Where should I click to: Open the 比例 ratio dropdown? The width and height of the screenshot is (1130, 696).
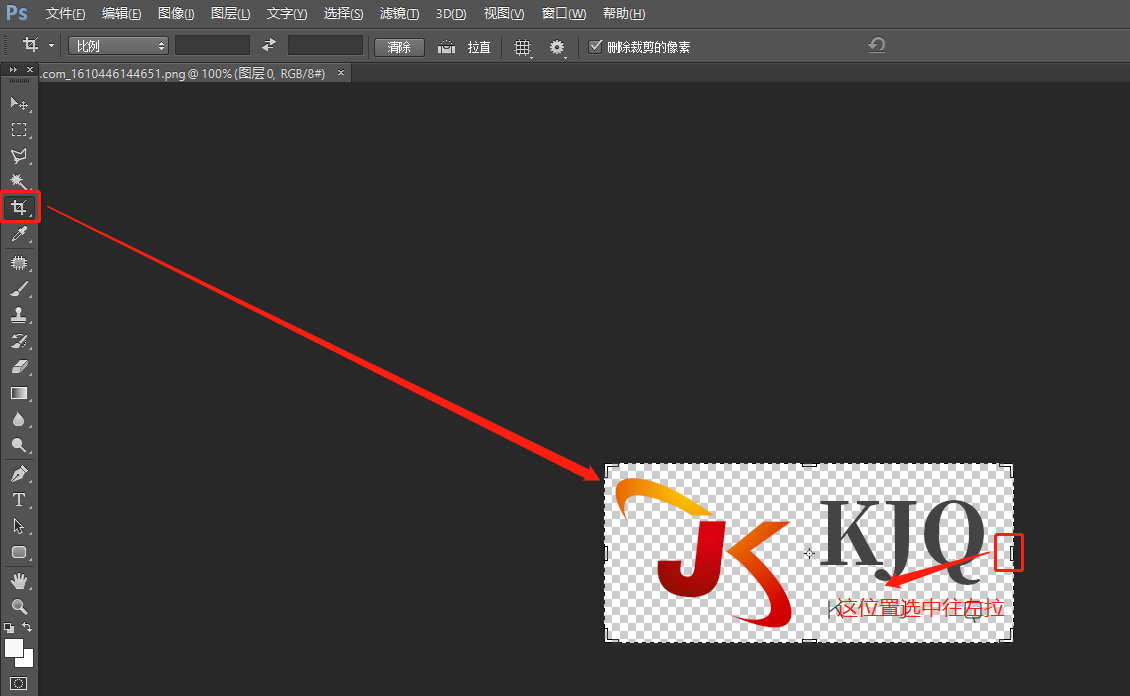[118, 46]
